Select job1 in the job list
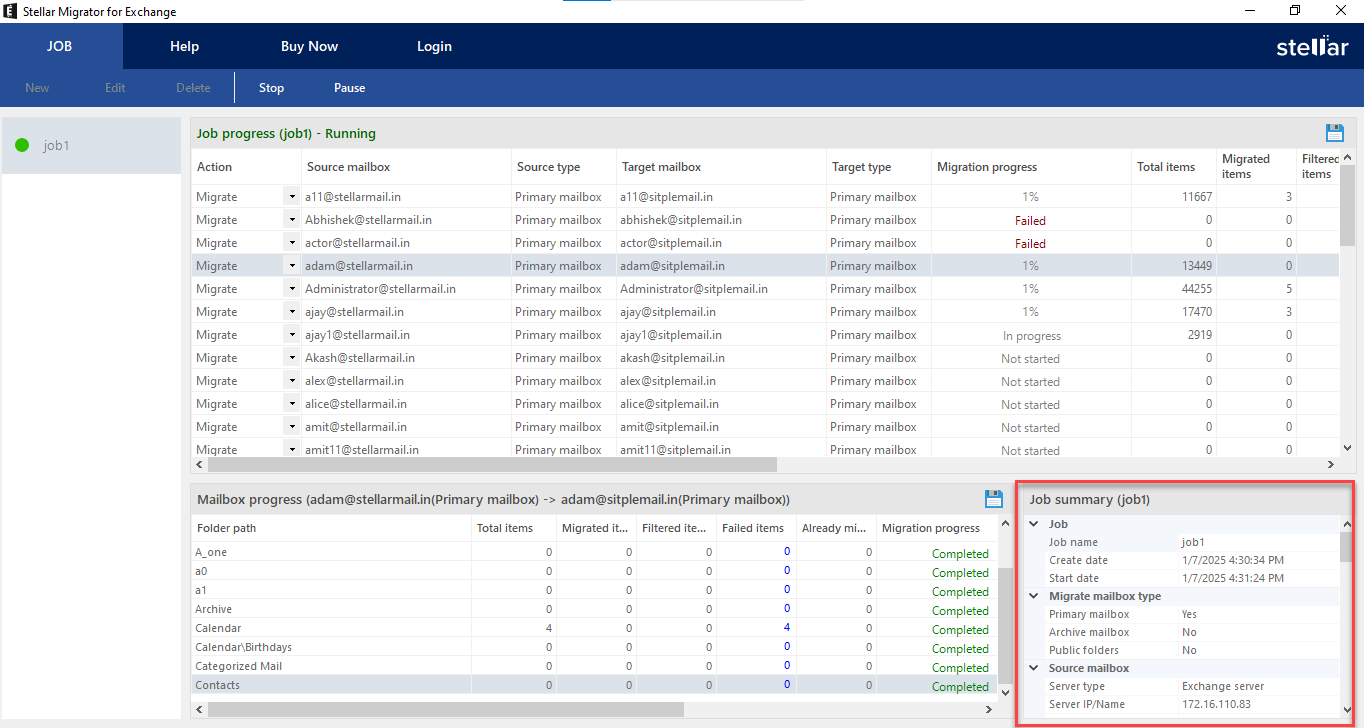Image resolution: width=1364 pixels, height=728 pixels. point(91,145)
